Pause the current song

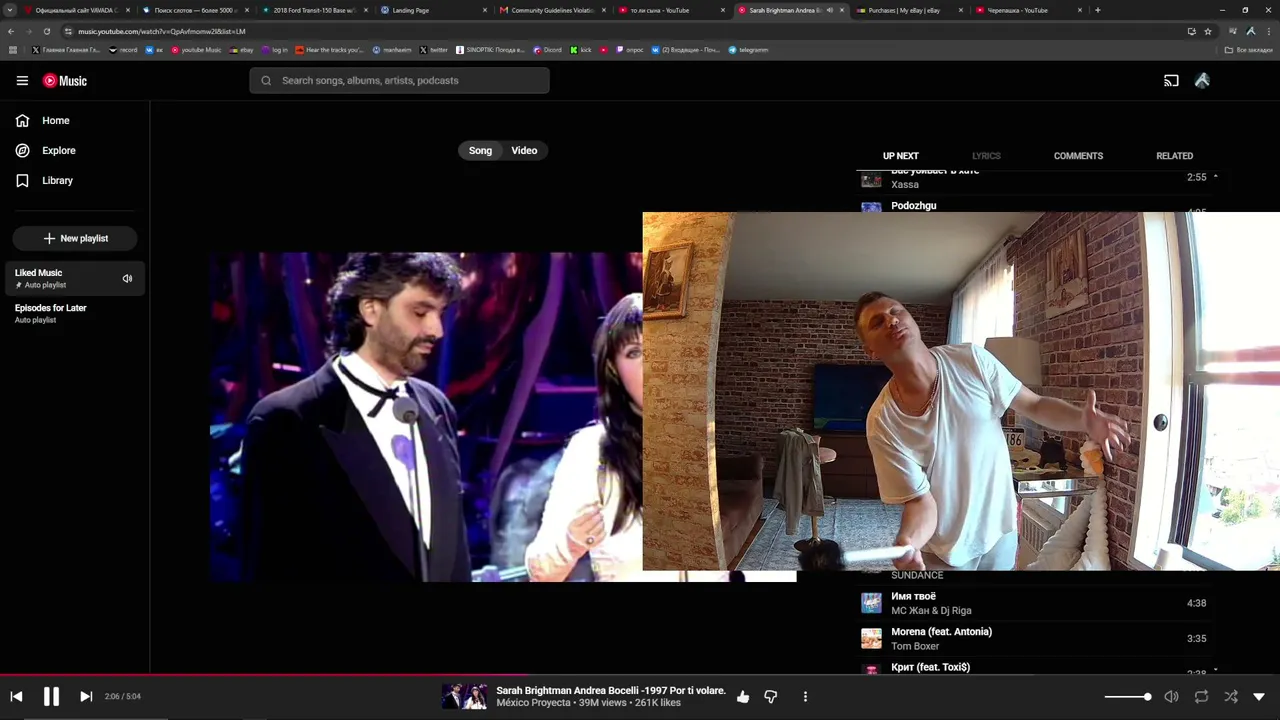pos(51,697)
